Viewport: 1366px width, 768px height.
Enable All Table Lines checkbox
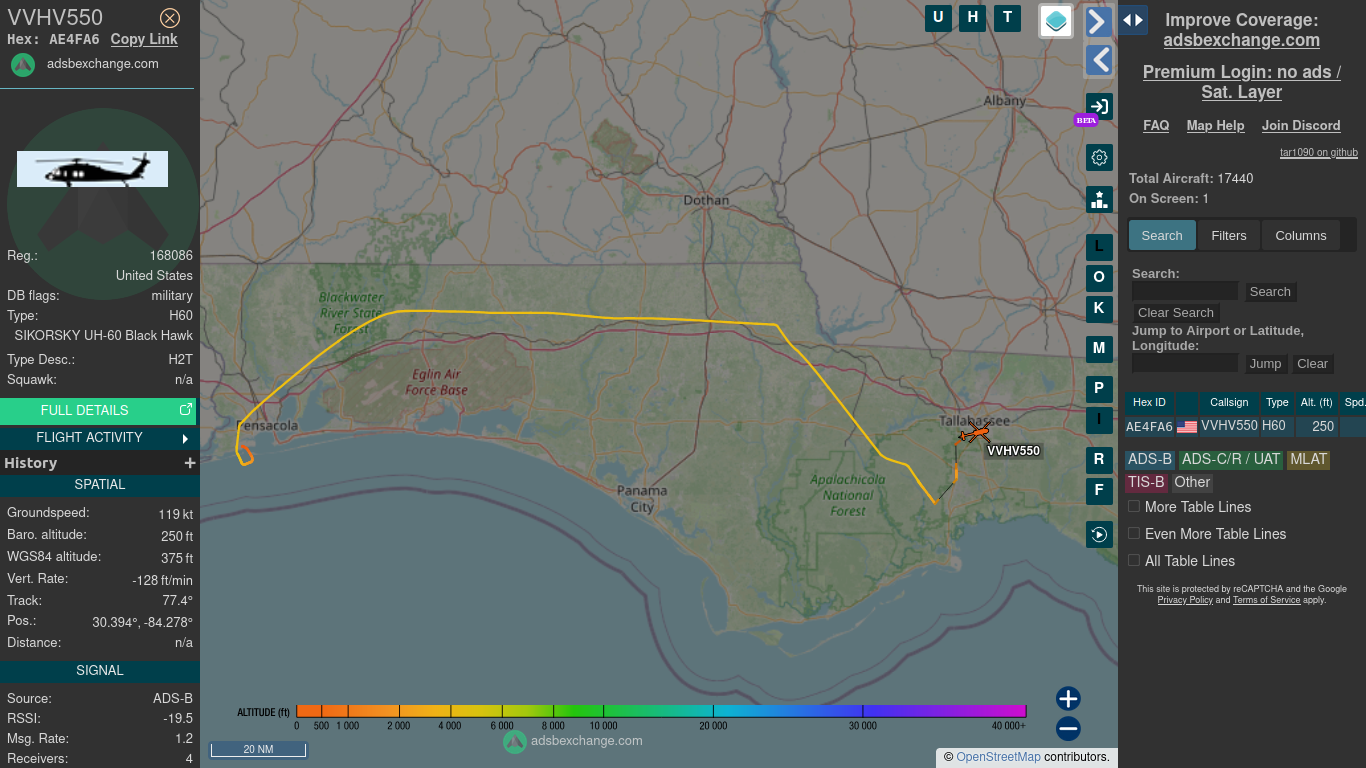coord(1134,561)
